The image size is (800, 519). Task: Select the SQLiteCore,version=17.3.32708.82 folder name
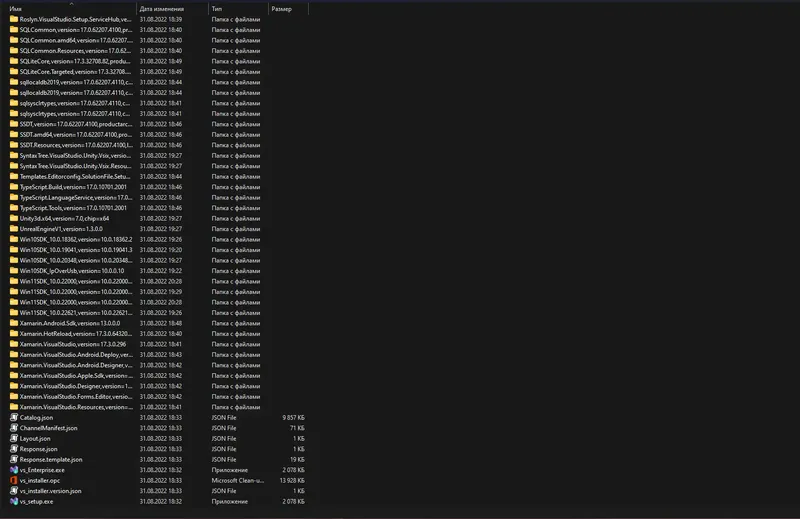[x=75, y=61]
